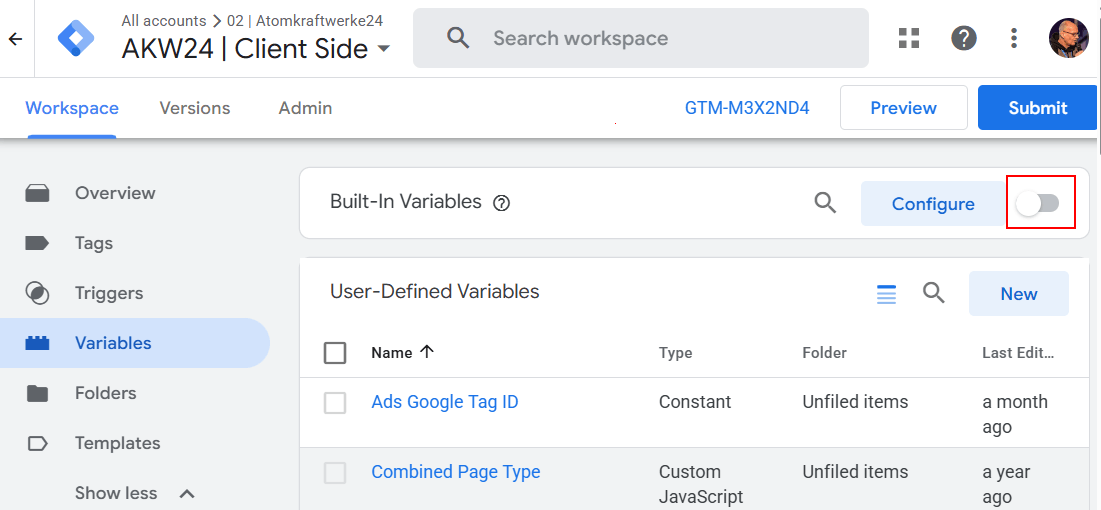Screen dimensions: 1101x510
Task: Click the search icon in Search workspace box
Action: (458, 38)
